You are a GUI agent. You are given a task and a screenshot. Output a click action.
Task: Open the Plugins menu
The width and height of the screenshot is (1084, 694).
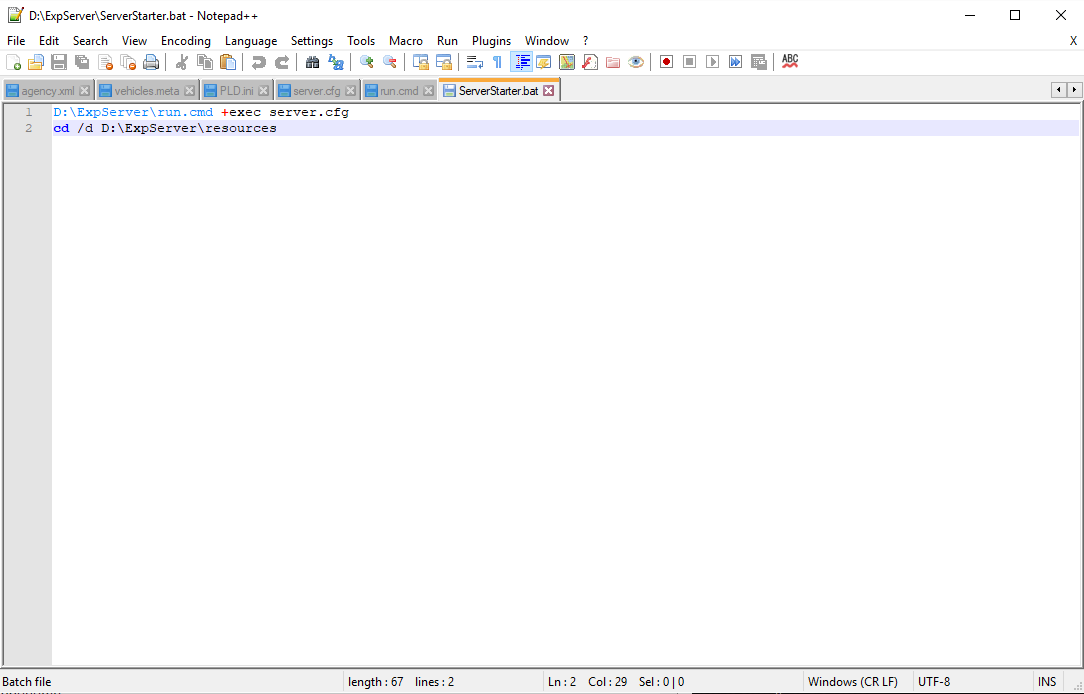click(x=491, y=41)
